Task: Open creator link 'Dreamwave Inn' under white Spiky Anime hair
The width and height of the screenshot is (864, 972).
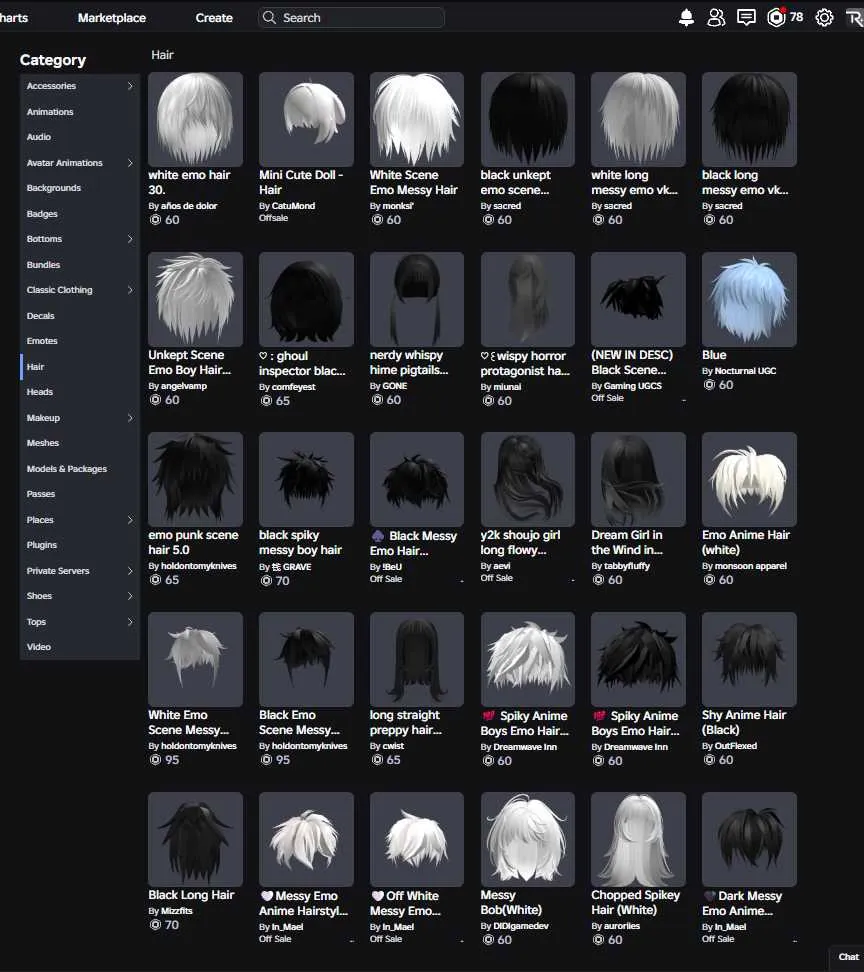Action: point(525,747)
